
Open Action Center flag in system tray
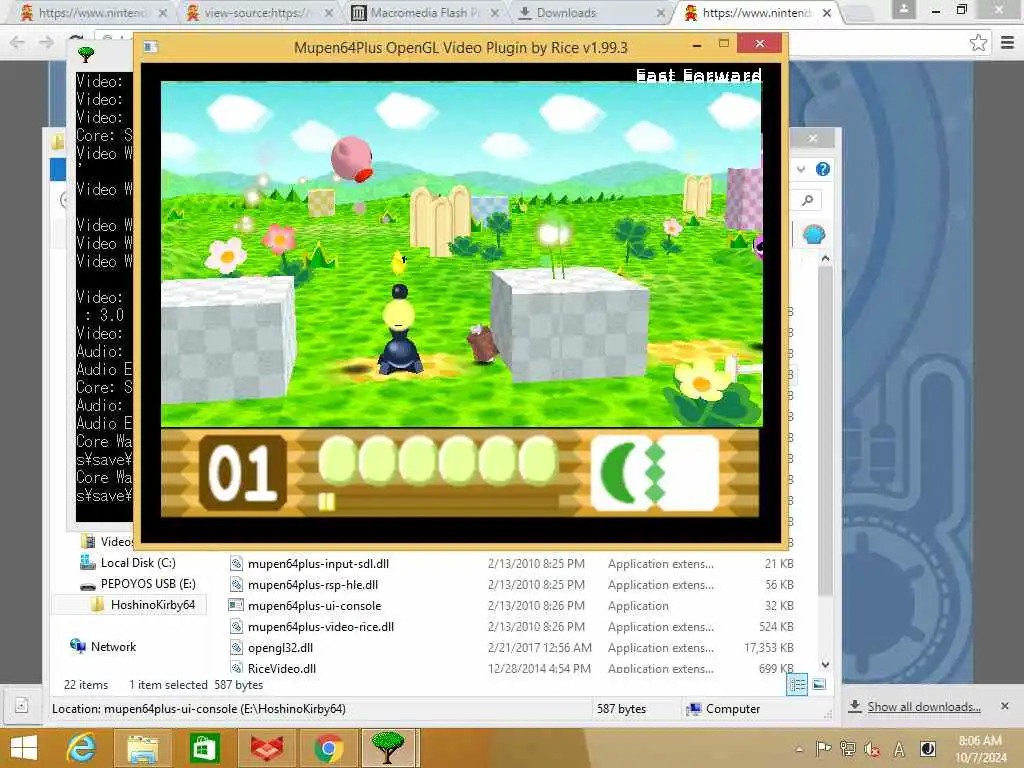(x=824, y=748)
